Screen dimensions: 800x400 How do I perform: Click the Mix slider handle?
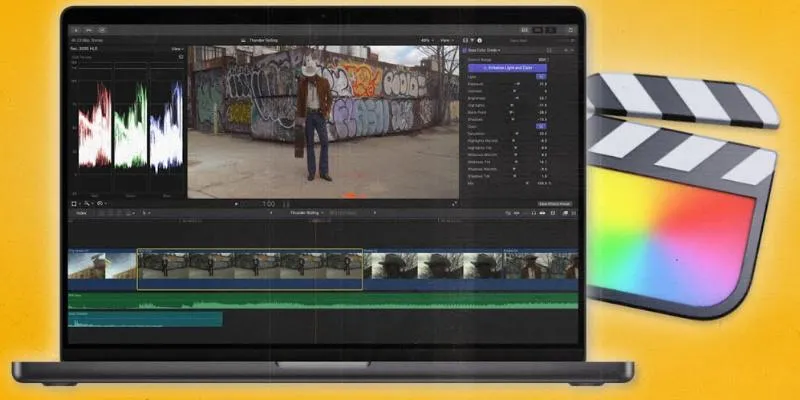click(x=527, y=183)
